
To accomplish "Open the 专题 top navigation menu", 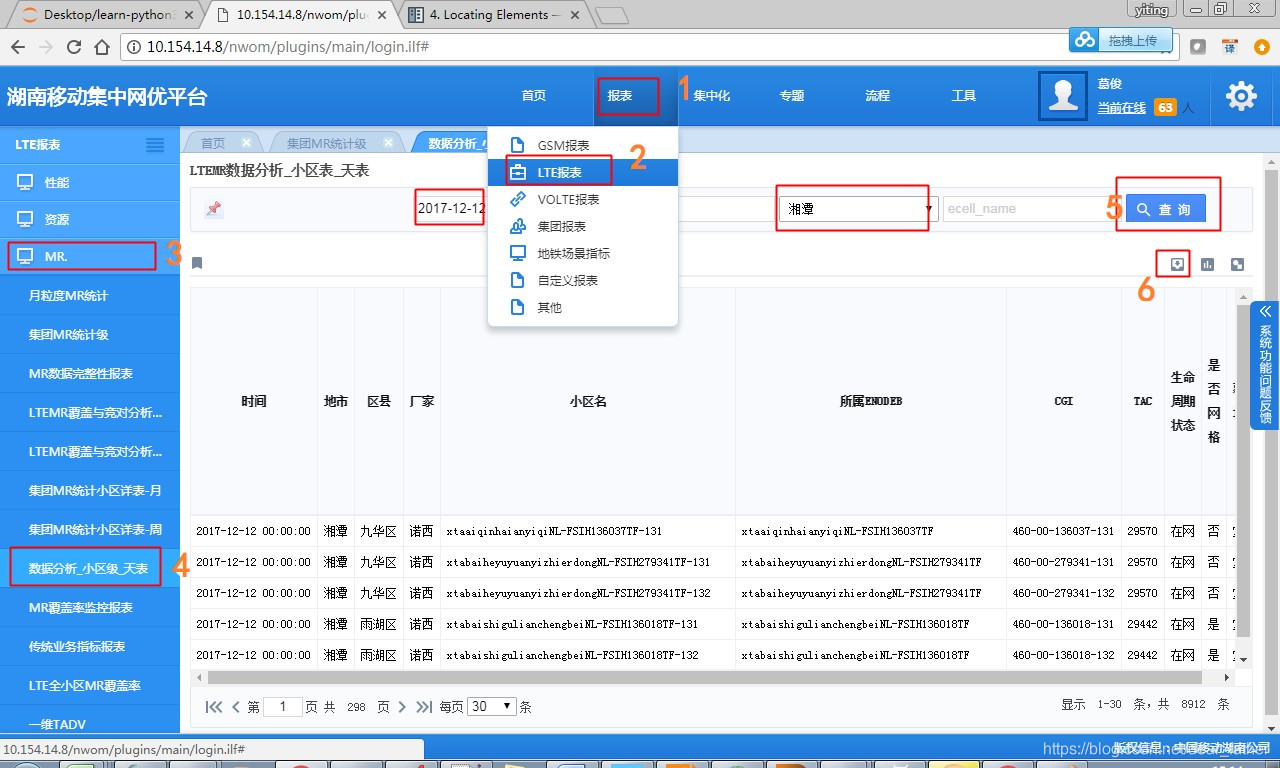I will point(792,96).
